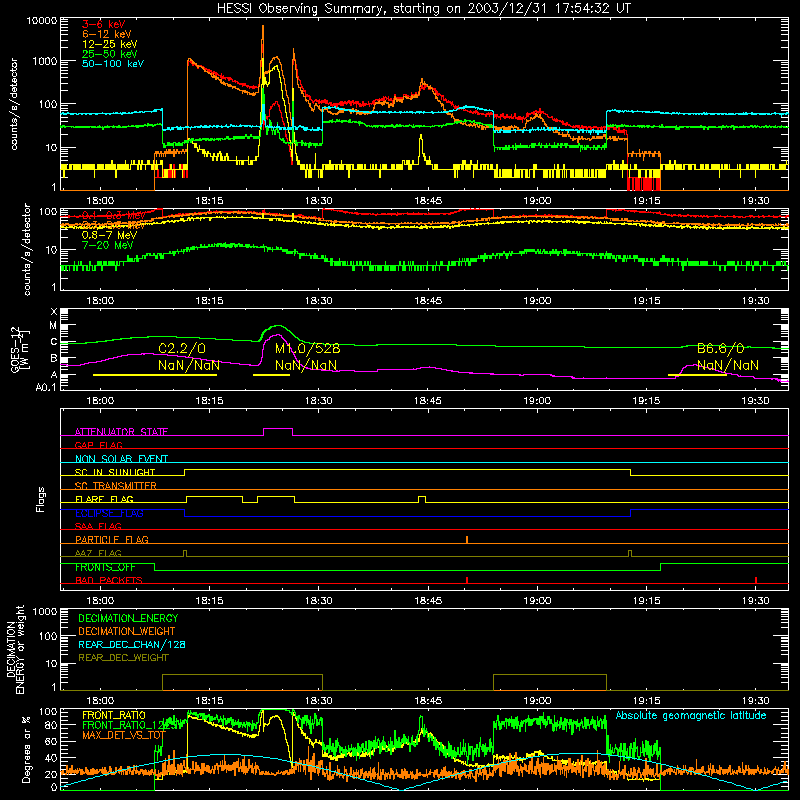The image size is (800, 800).
Task: Select the 6-12 keV legend label
Action: [107, 34]
